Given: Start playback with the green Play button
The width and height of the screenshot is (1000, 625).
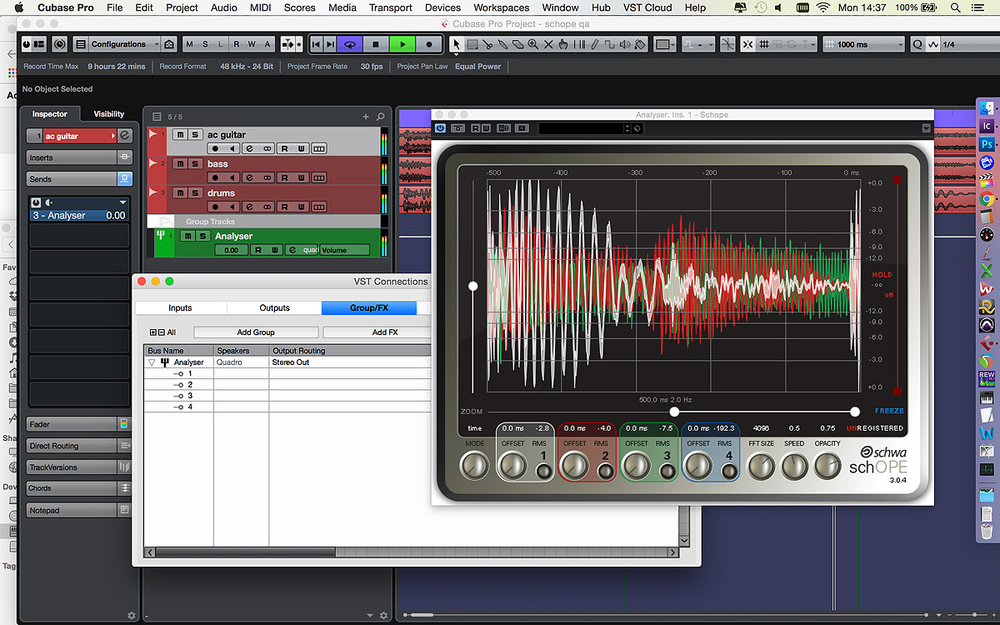Looking at the screenshot, I should tap(402, 44).
